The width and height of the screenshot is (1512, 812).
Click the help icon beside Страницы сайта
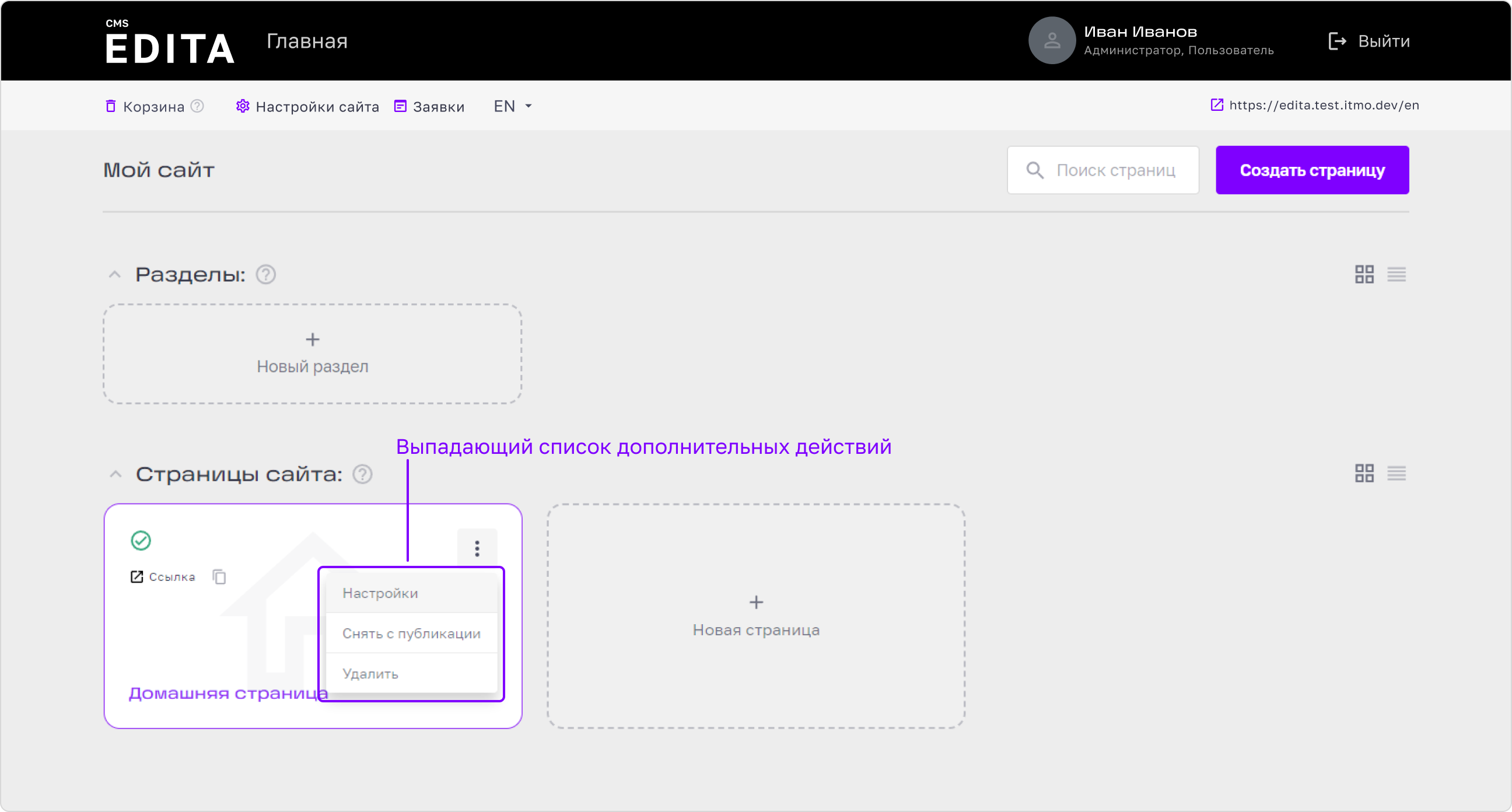click(x=363, y=474)
